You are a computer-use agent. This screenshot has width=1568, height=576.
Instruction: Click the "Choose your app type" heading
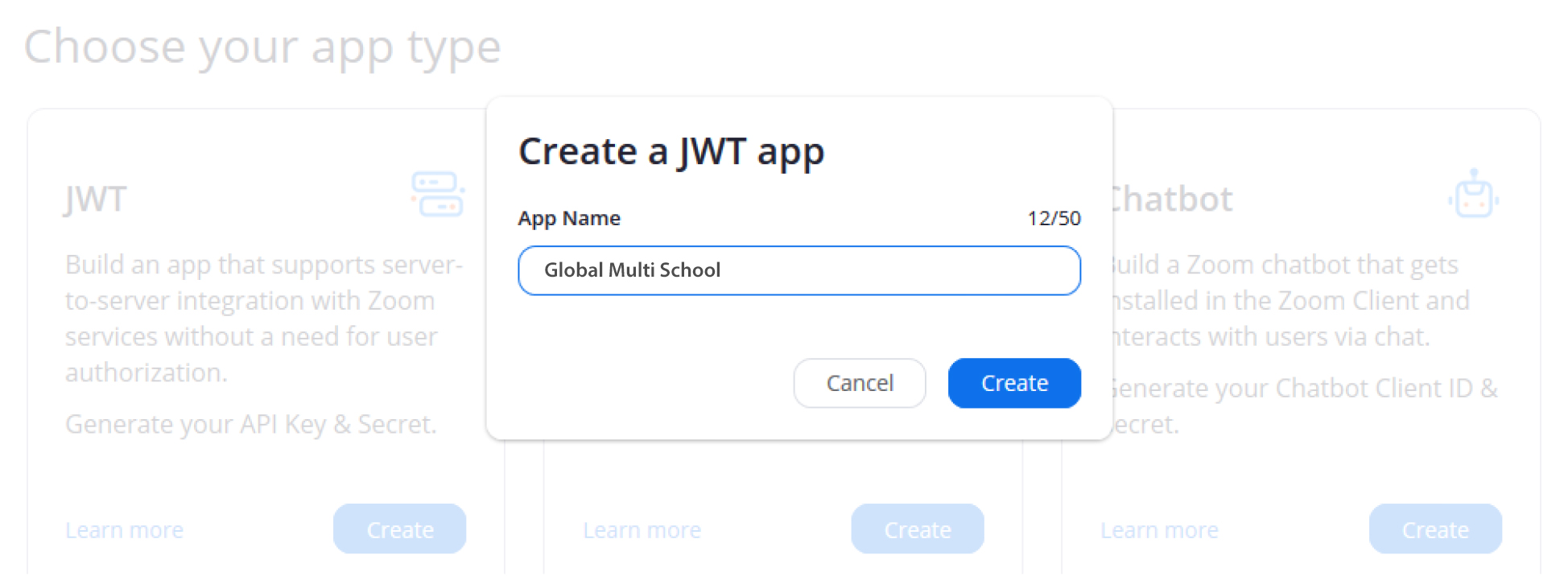coord(262,47)
